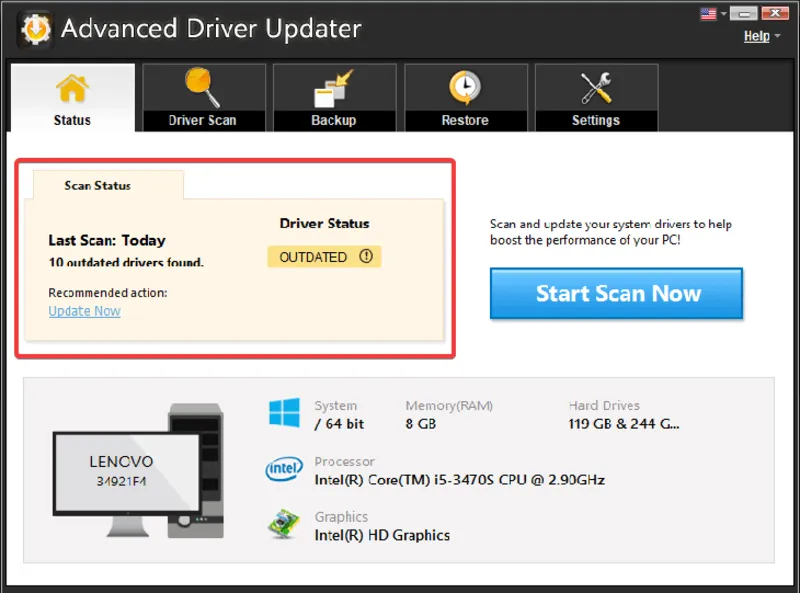Click 'Recommended action:' label
Image resolution: width=800 pixels, height=593 pixels.
point(108,292)
